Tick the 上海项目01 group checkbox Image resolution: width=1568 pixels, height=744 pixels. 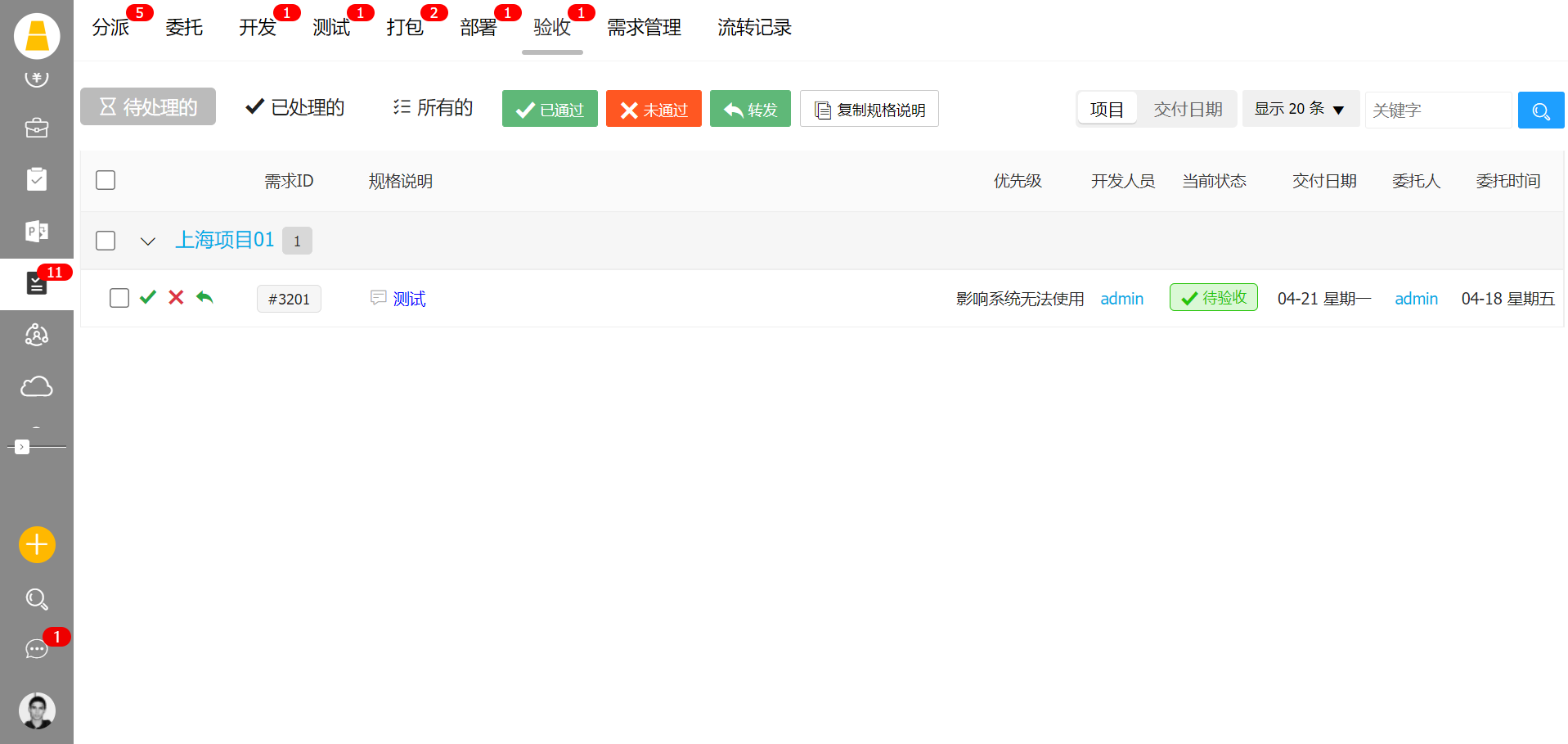point(106,241)
